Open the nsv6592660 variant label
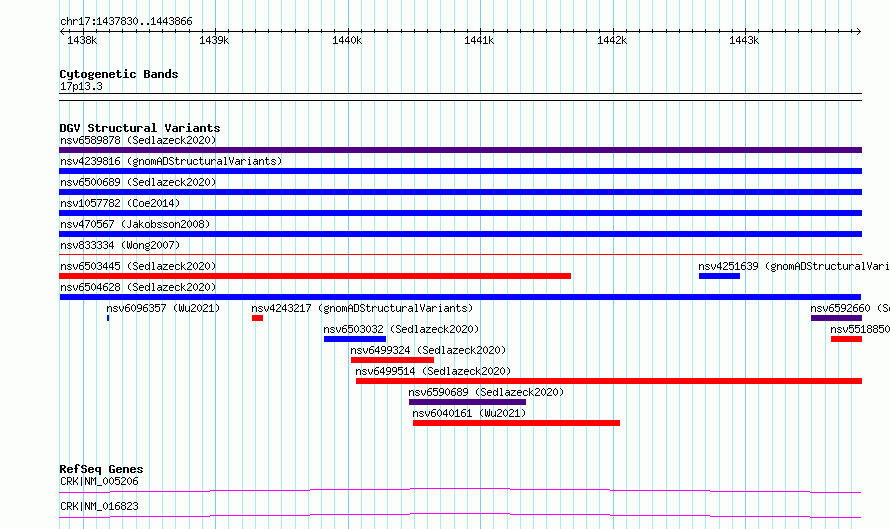 (x=850, y=308)
